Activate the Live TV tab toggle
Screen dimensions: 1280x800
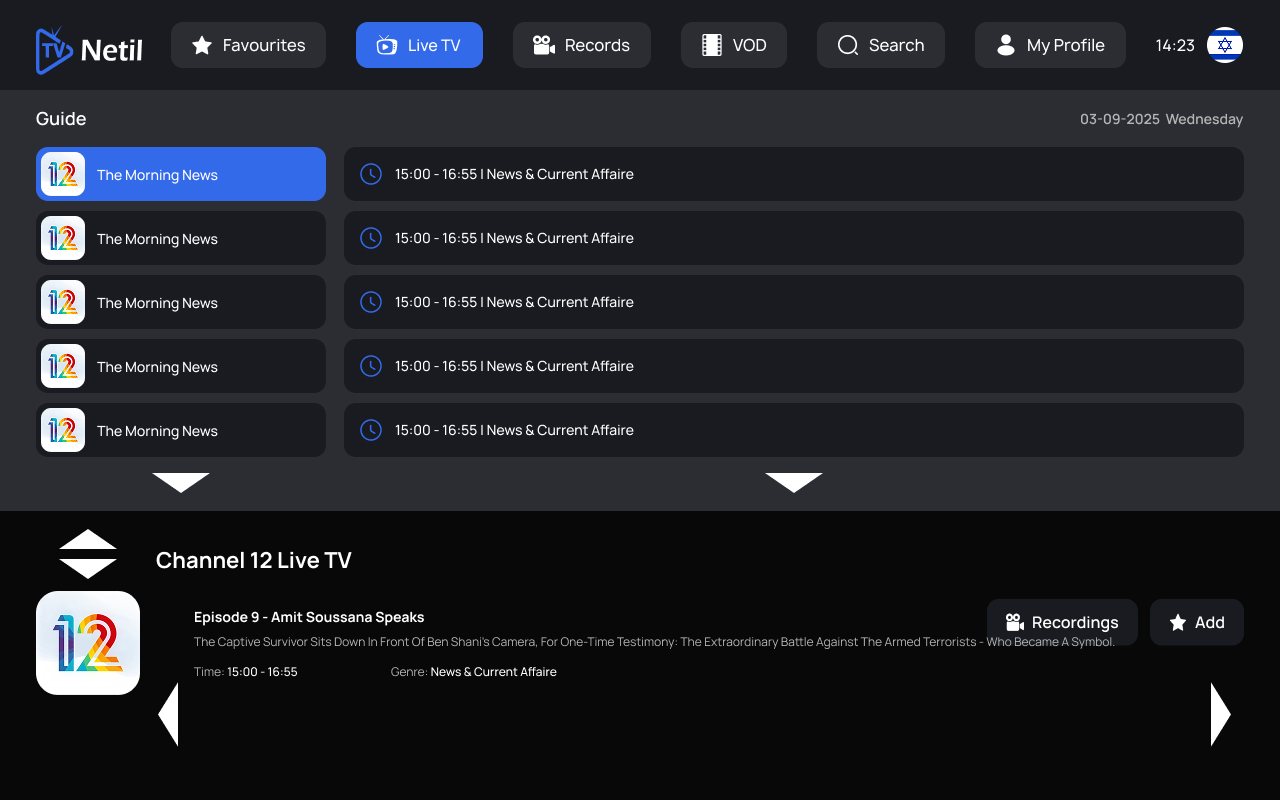[419, 45]
